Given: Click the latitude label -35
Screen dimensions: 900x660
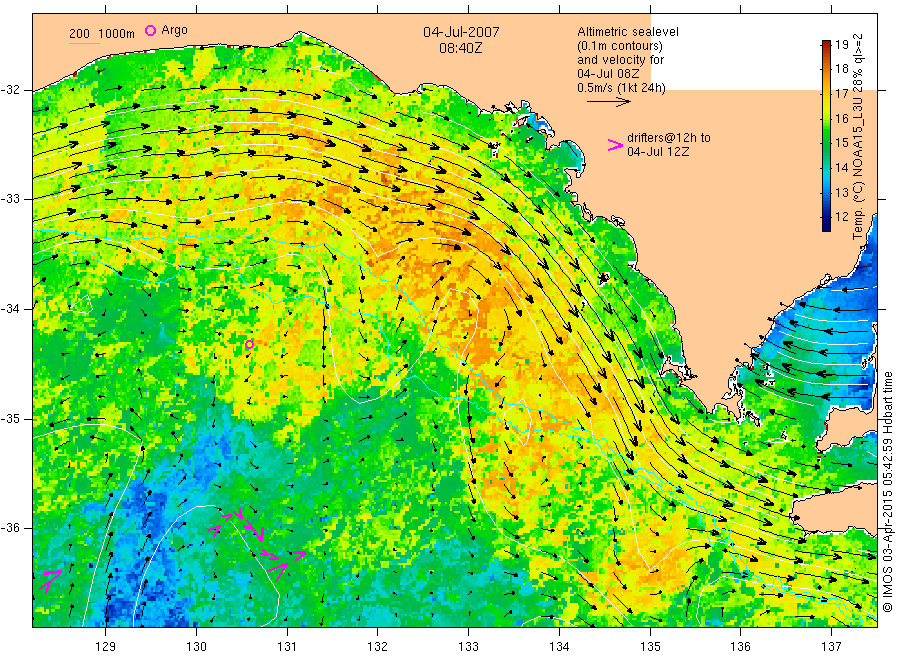Looking at the screenshot, I should (11, 418).
